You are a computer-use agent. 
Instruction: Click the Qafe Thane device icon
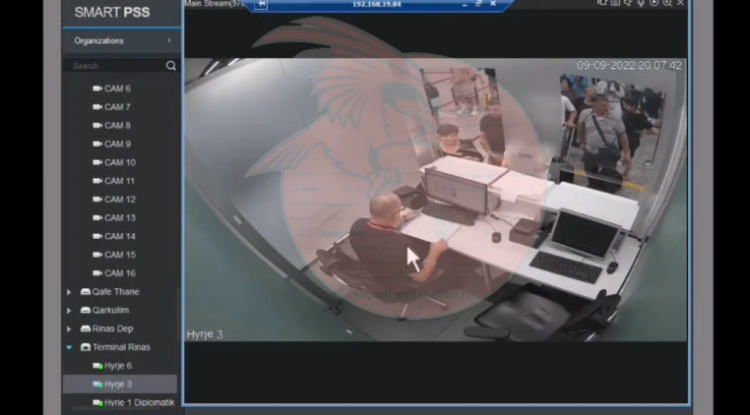click(85, 292)
